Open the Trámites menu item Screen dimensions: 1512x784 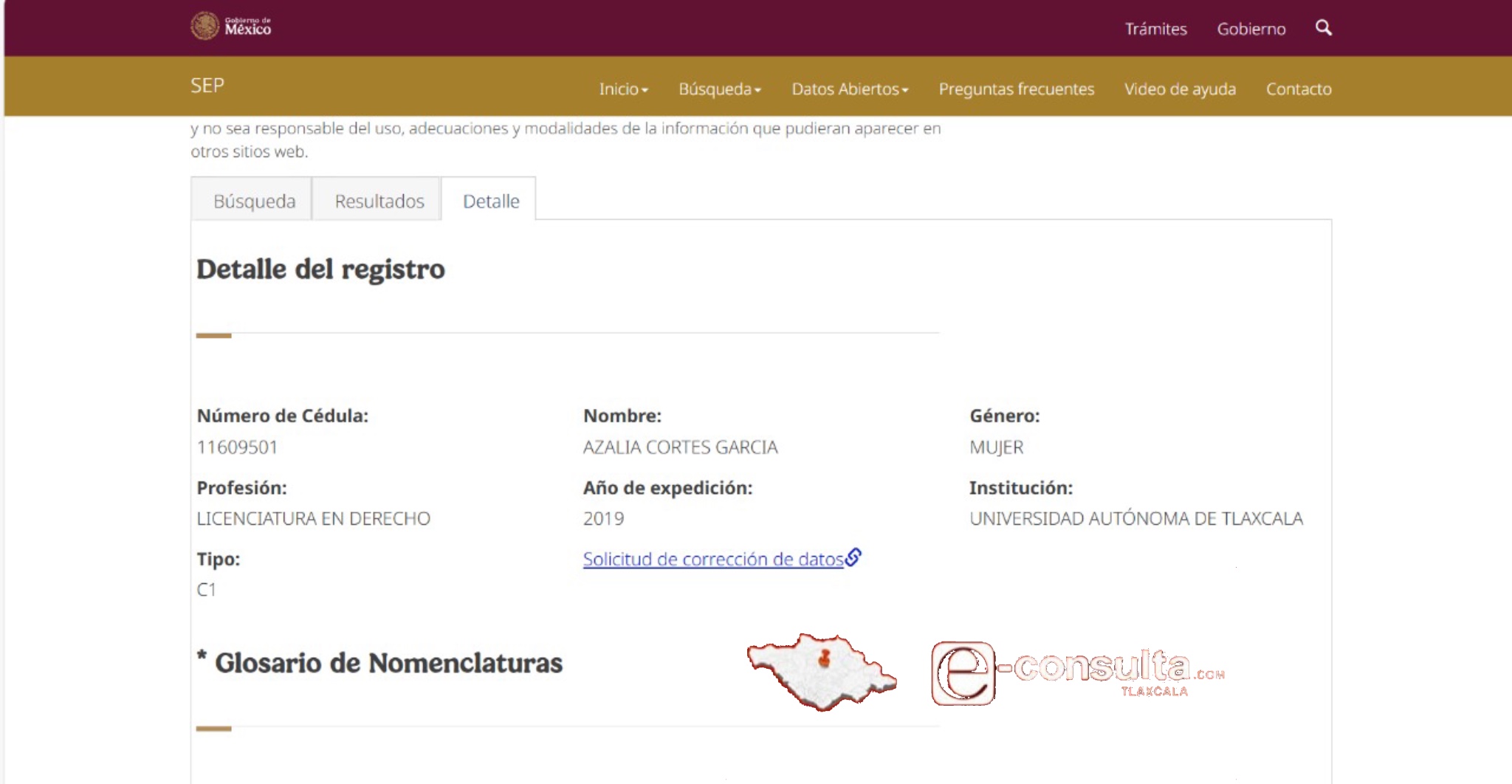pos(1155,29)
